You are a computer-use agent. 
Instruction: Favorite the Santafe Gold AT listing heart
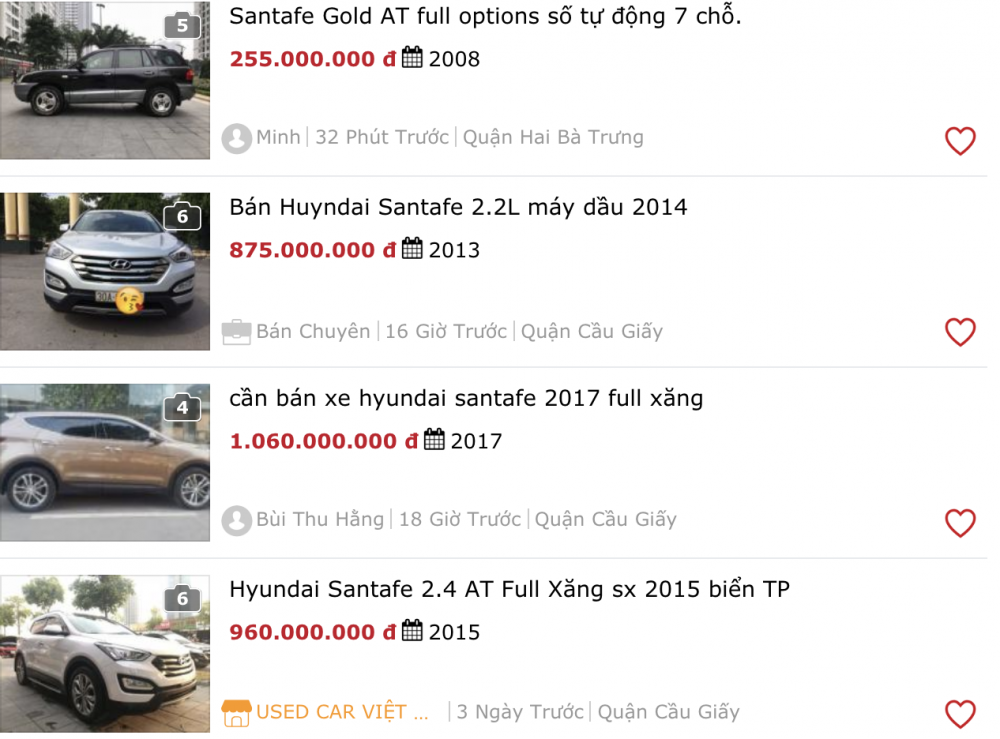click(959, 141)
